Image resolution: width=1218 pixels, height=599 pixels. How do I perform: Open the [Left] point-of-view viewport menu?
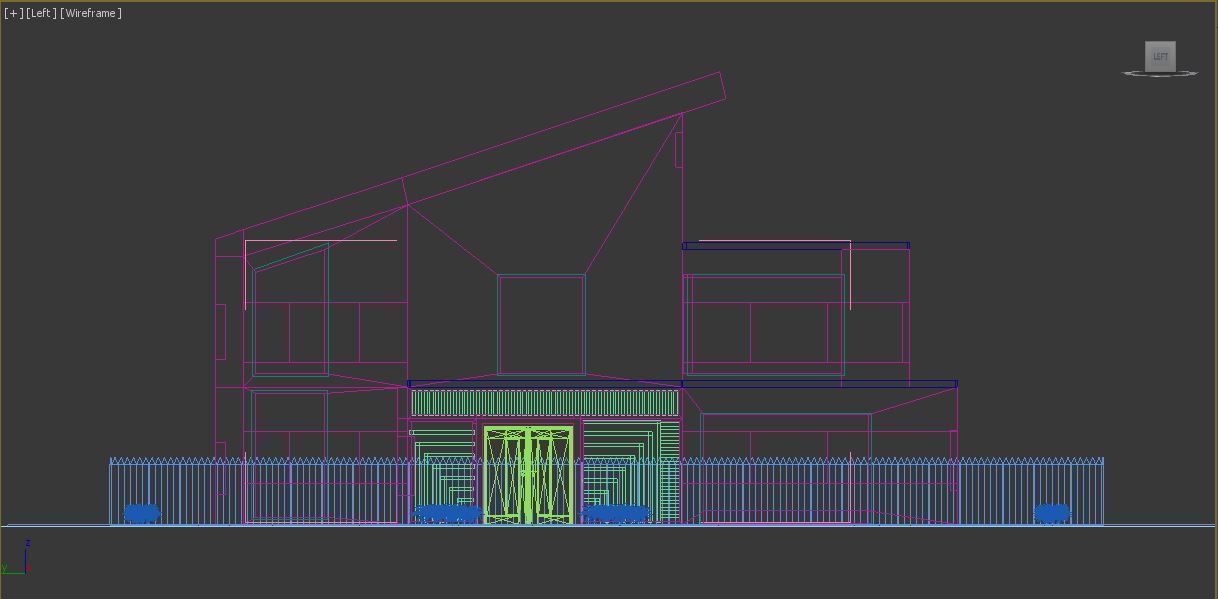click(x=41, y=13)
